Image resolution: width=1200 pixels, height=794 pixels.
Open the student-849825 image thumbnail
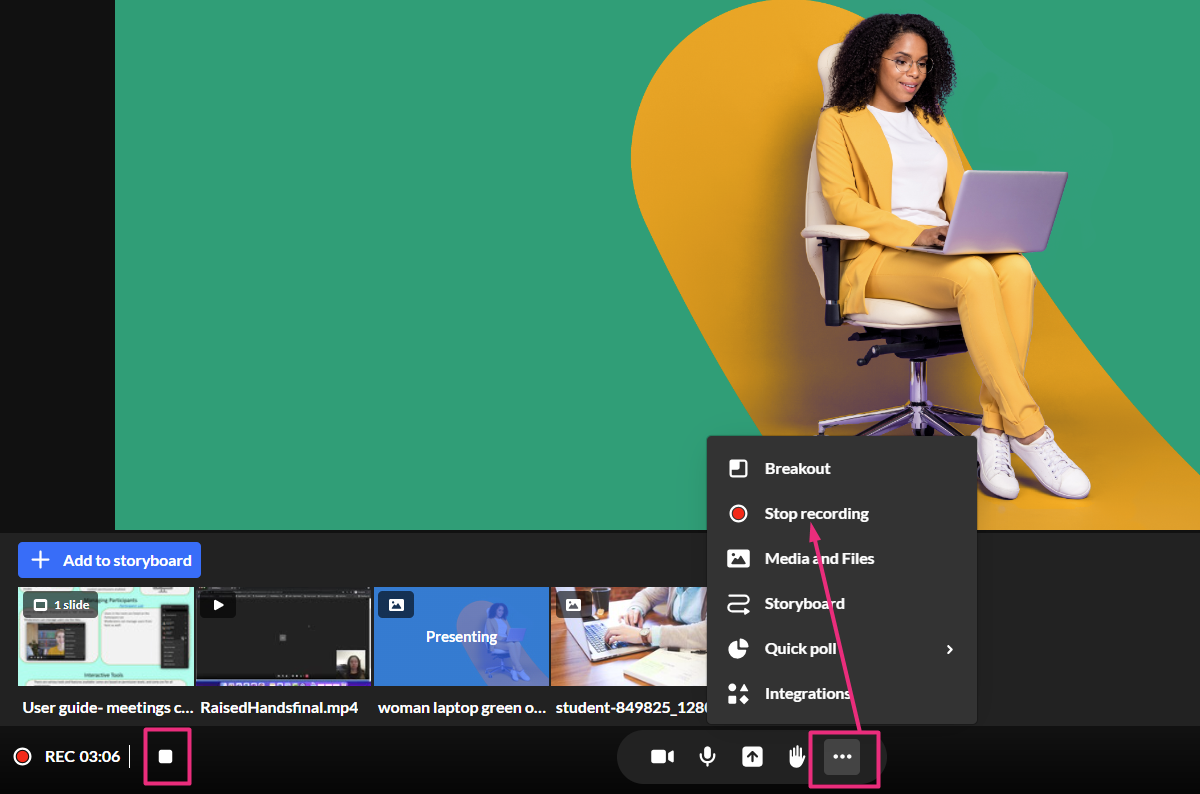click(x=628, y=637)
